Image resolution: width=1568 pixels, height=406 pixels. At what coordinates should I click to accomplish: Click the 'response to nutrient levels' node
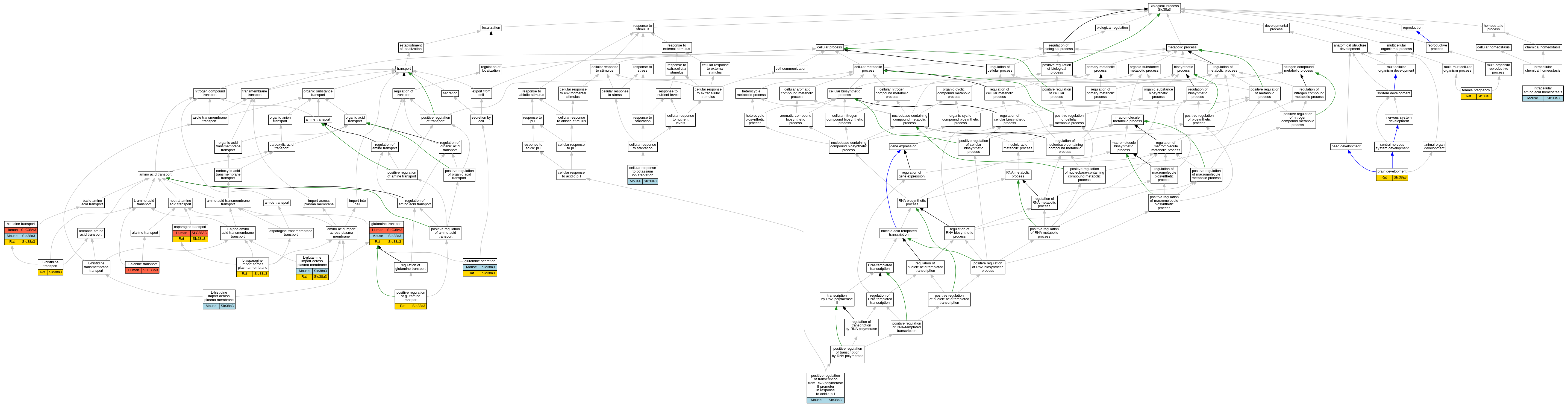(x=668, y=93)
